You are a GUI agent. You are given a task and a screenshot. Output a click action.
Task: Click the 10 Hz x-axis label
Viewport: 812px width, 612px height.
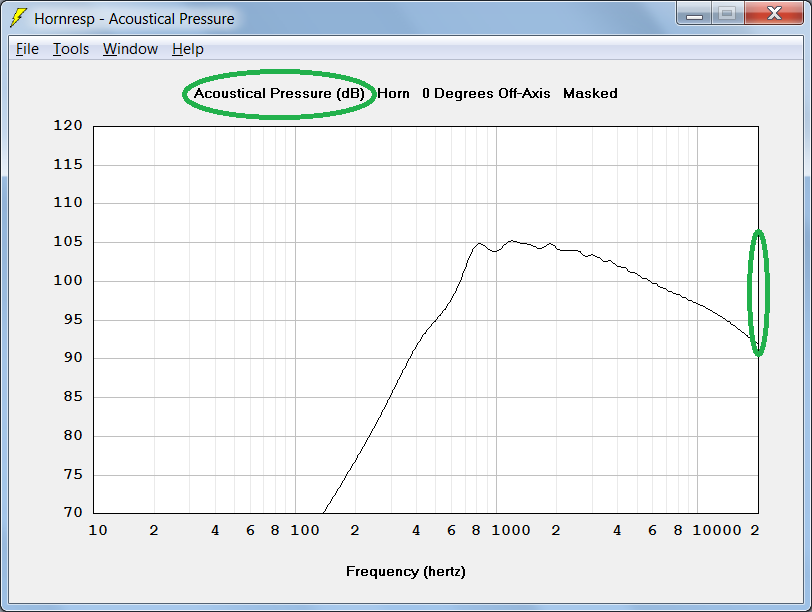click(x=98, y=531)
